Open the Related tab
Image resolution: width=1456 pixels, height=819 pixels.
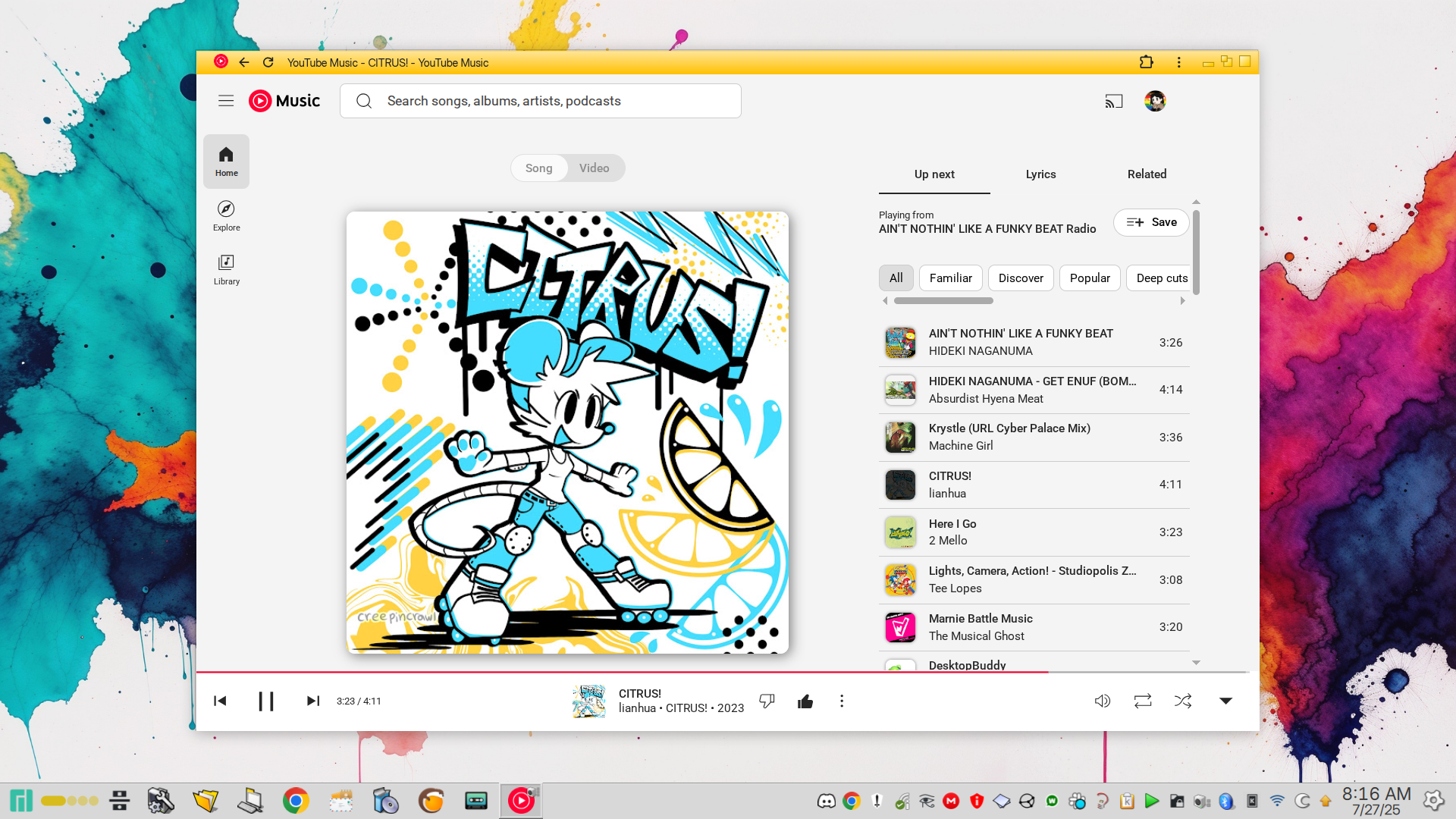1147,174
